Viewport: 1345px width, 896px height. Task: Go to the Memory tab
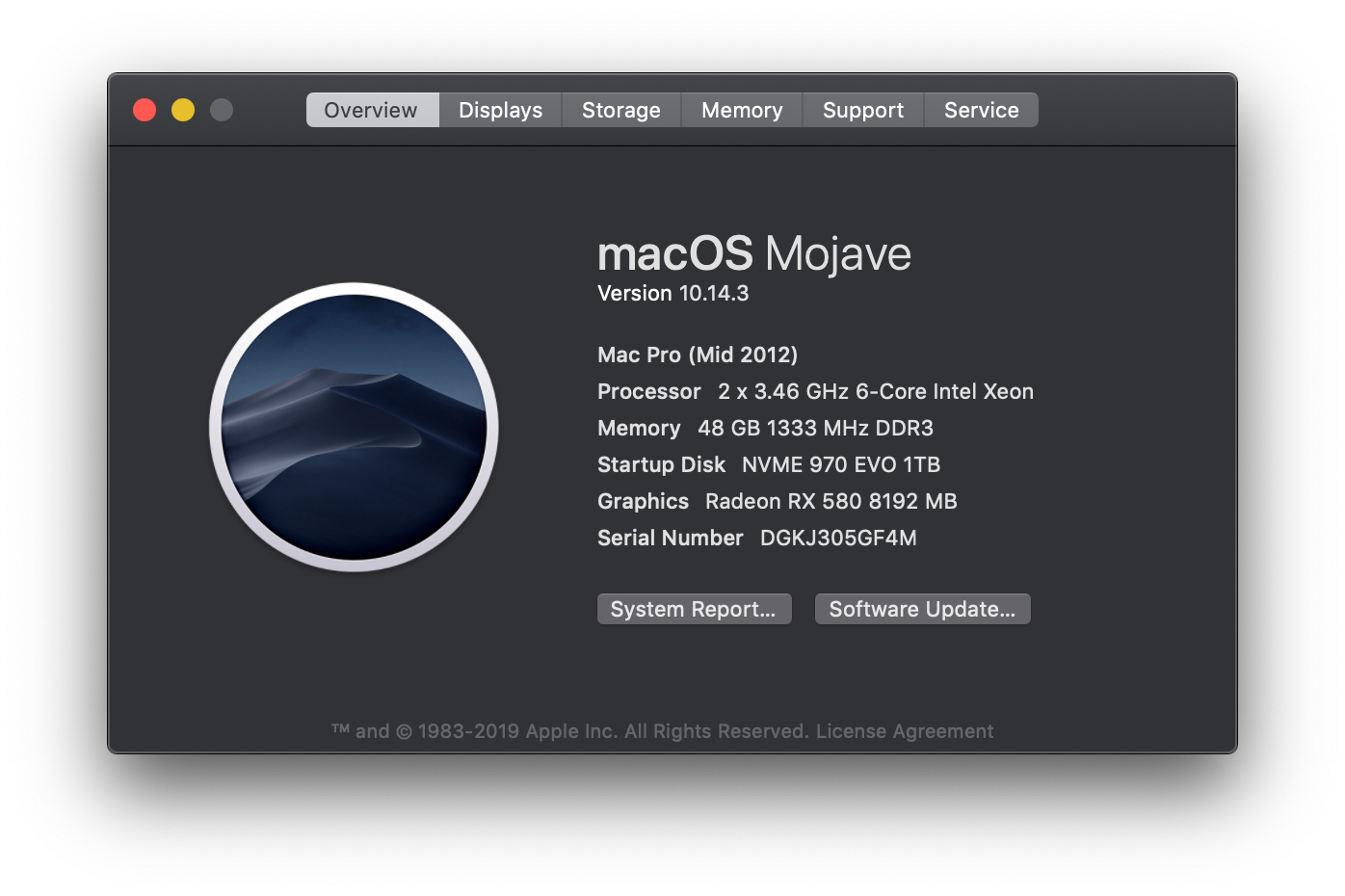[x=742, y=110]
